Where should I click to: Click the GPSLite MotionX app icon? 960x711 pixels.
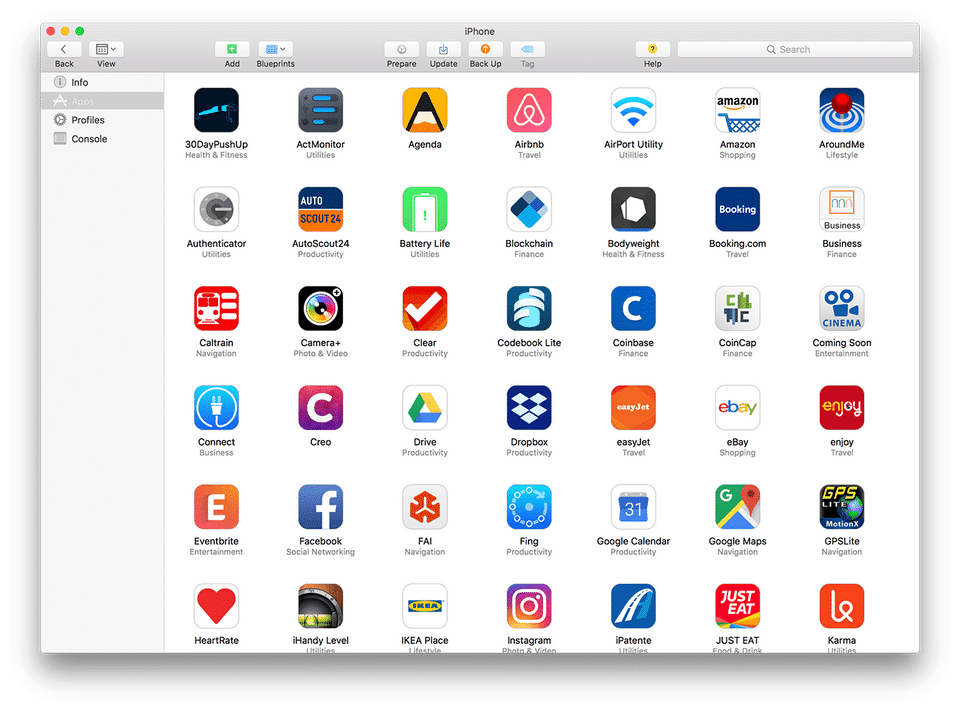pyautogui.click(x=842, y=507)
